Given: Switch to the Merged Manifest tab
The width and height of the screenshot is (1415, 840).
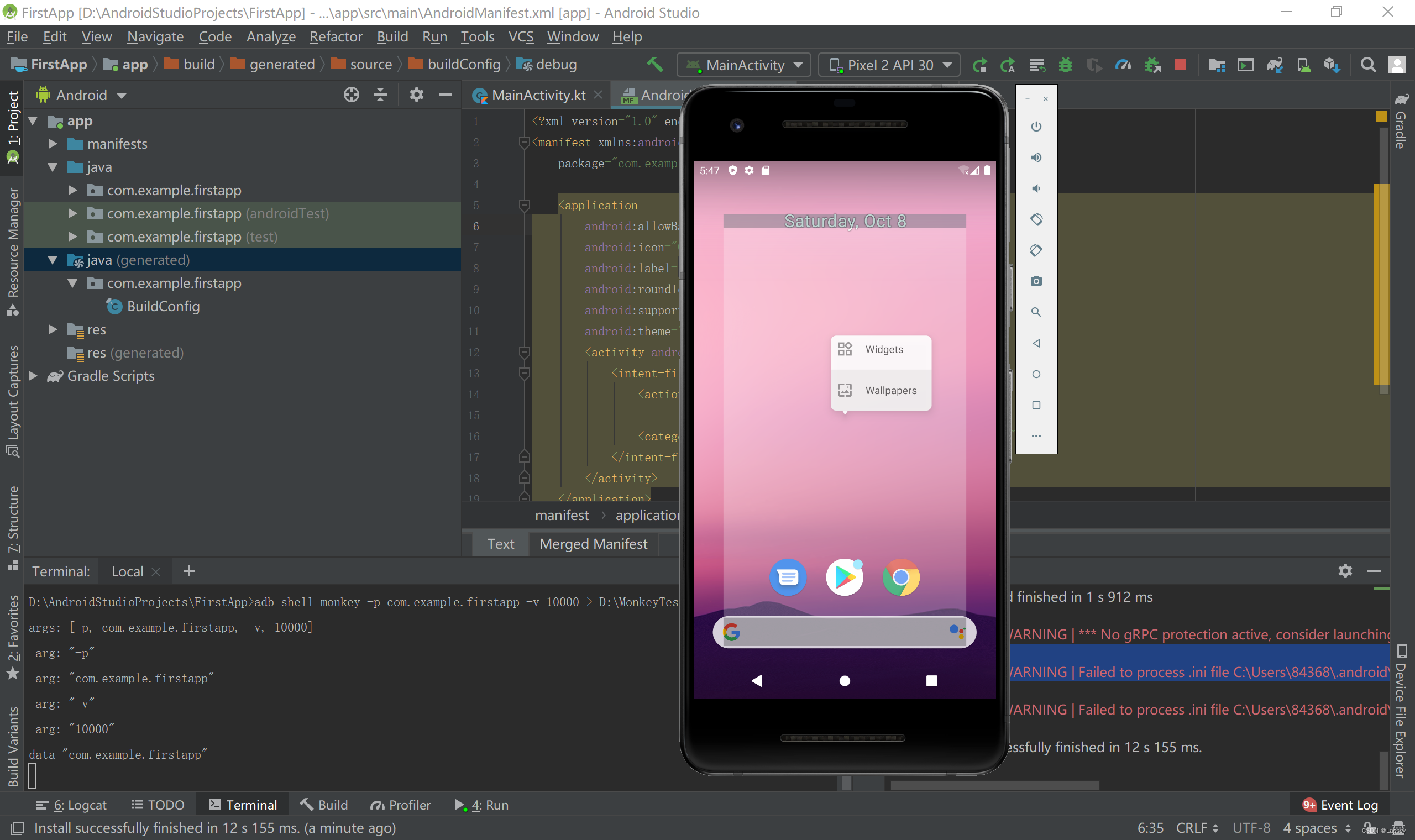Looking at the screenshot, I should pos(593,544).
